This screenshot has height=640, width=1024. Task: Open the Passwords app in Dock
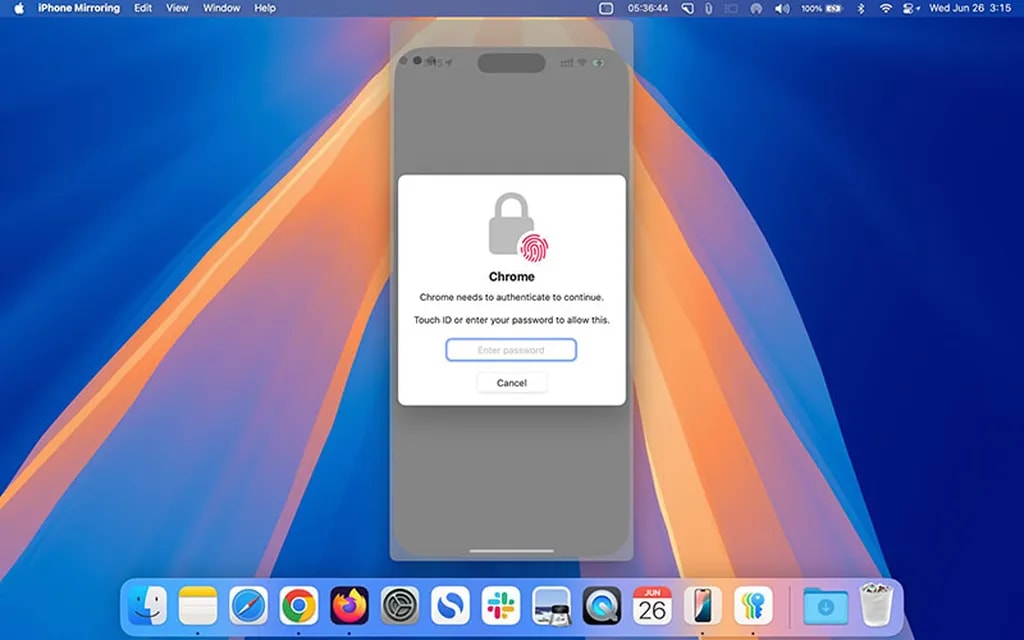[753, 606]
